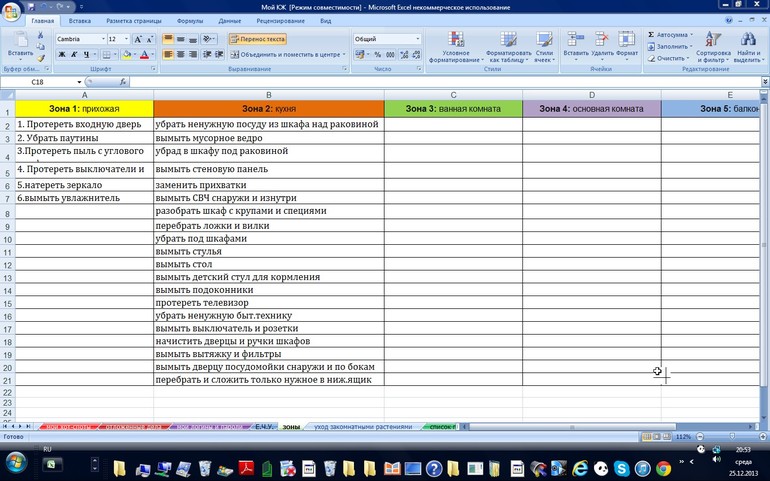Click the Paste (Вставить) clipboard icon
The width and height of the screenshot is (770, 481).
(19, 44)
